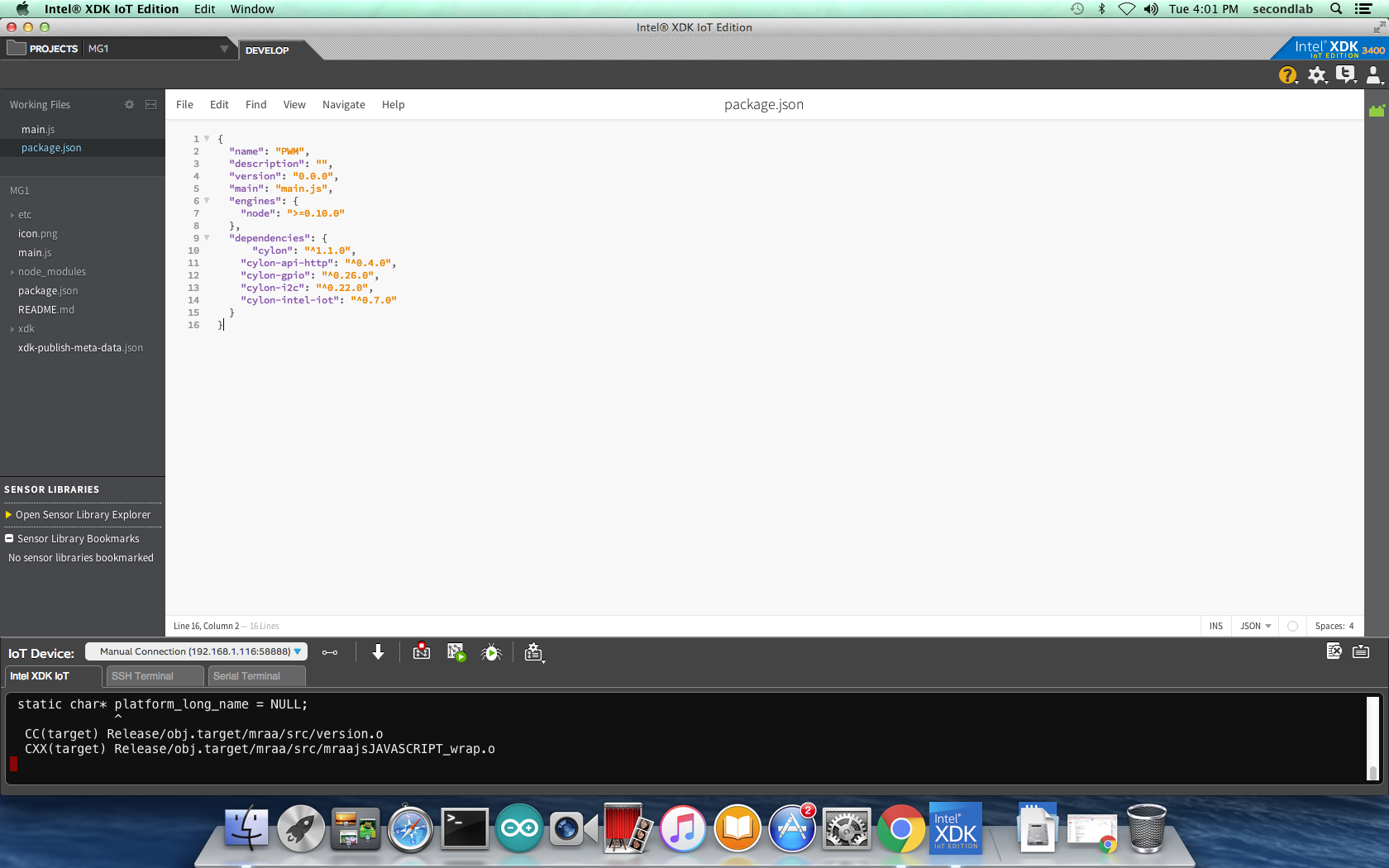Click the linting status circle in the status bar
The width and height of the screenshot is (1389, 868).
point(1292,627)
